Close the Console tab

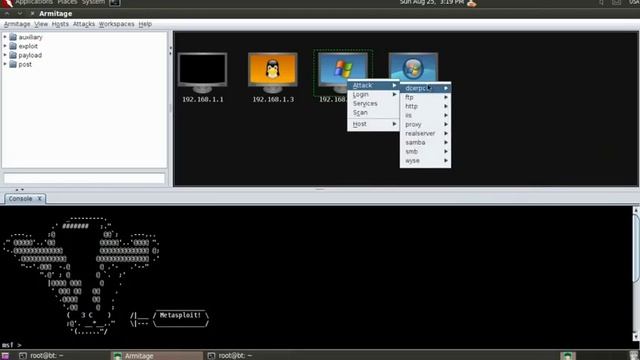click(x=40, y=199)
